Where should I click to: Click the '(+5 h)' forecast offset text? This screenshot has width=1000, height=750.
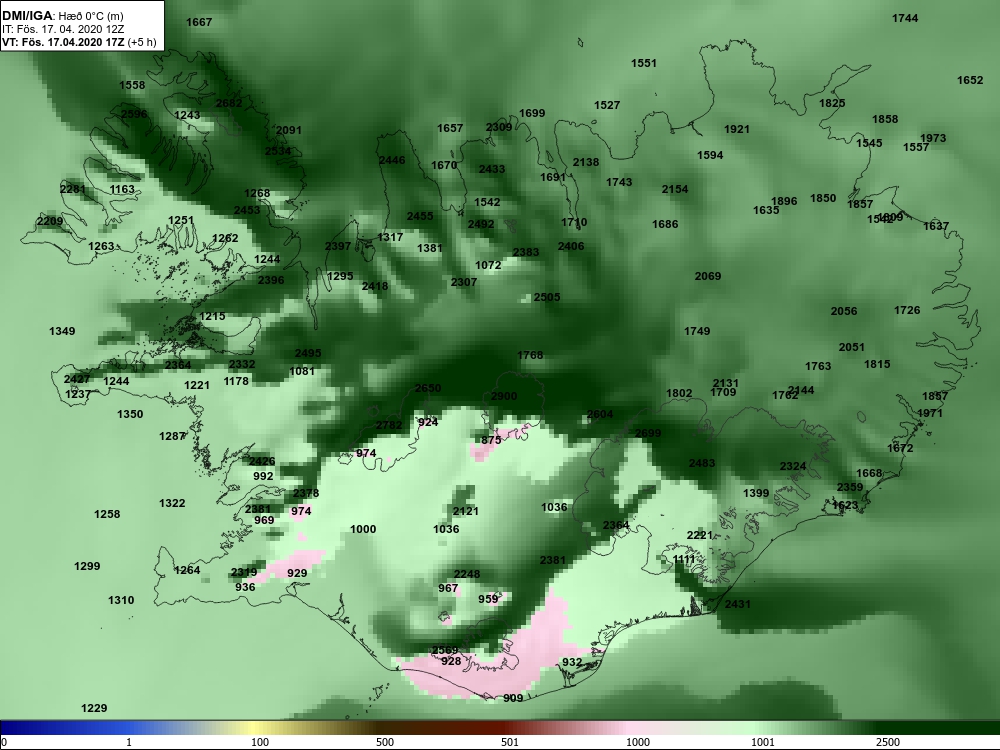[142, 43]
